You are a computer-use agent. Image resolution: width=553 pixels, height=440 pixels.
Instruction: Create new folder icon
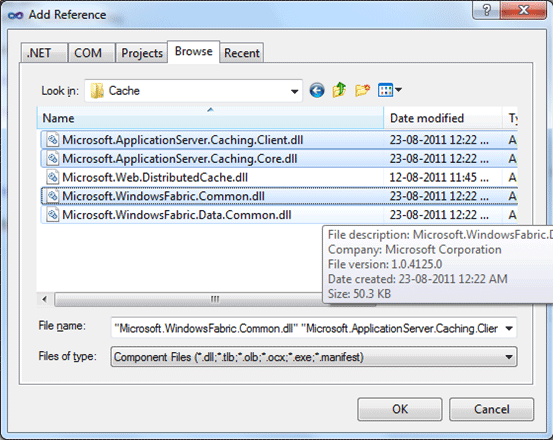click(362, 90)
